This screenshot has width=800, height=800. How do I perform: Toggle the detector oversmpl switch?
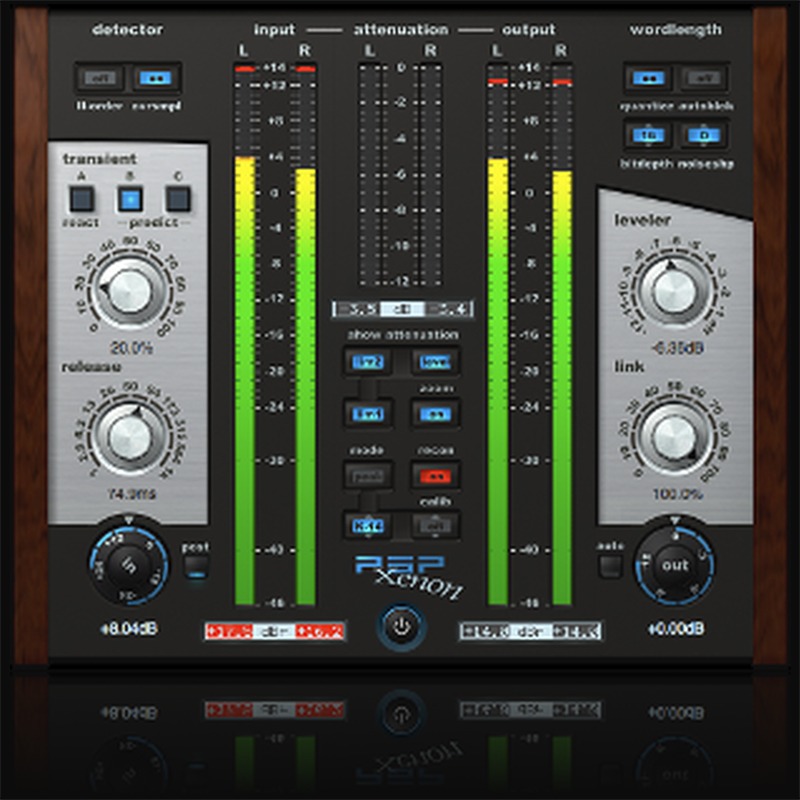[156, 78]
